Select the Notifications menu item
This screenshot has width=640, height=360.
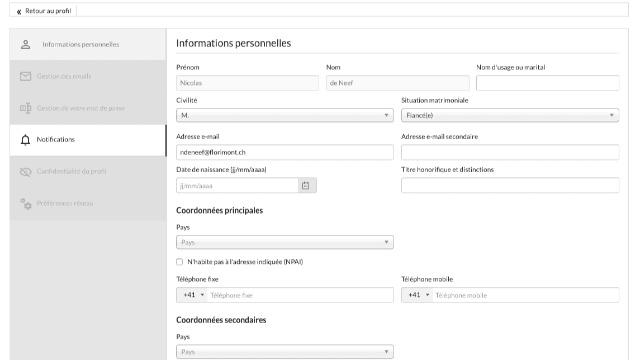pos(88,140)
